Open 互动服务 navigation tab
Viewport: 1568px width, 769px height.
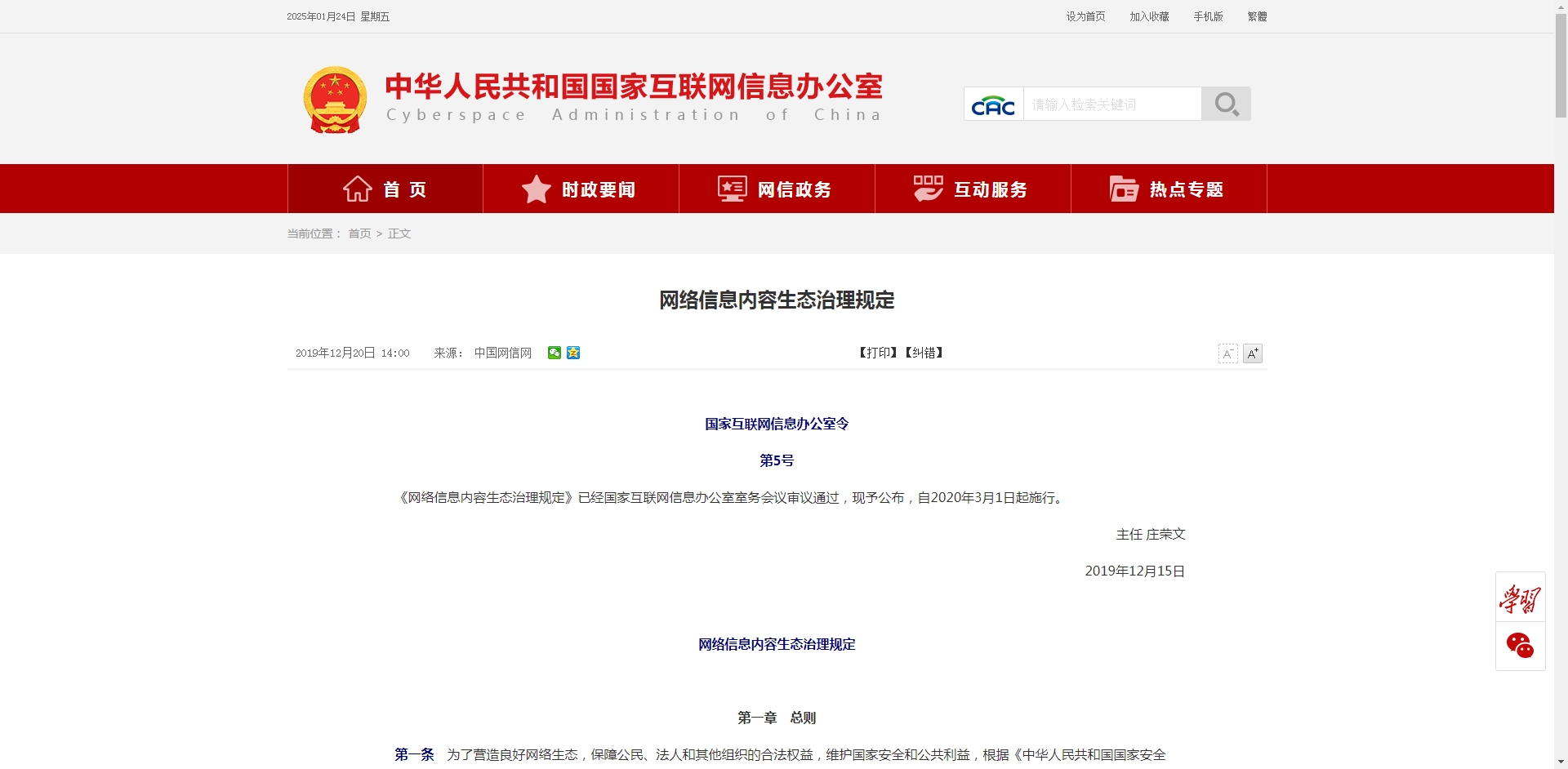coord(973,189)
